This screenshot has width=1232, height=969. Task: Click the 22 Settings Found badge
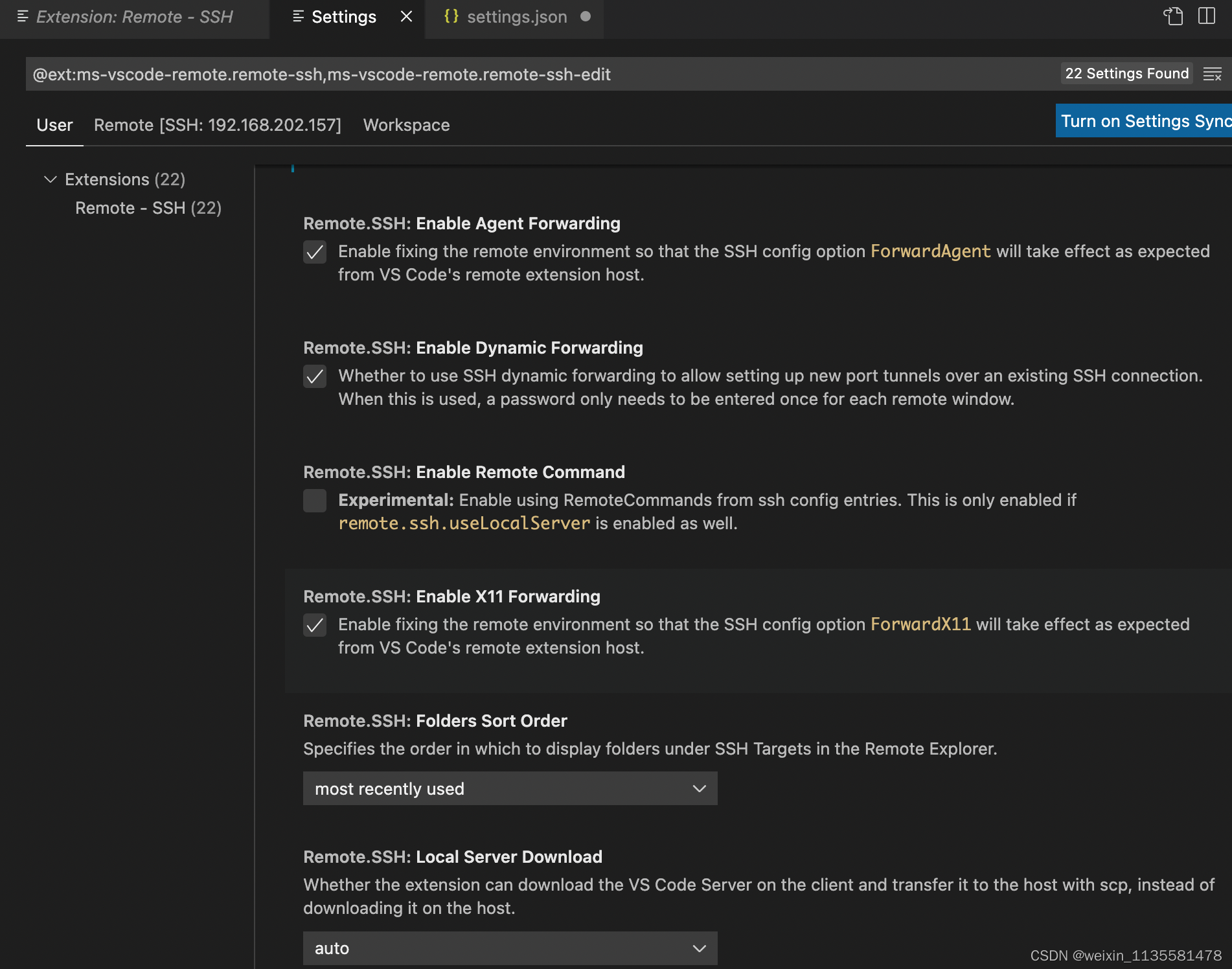point(1127,73)
